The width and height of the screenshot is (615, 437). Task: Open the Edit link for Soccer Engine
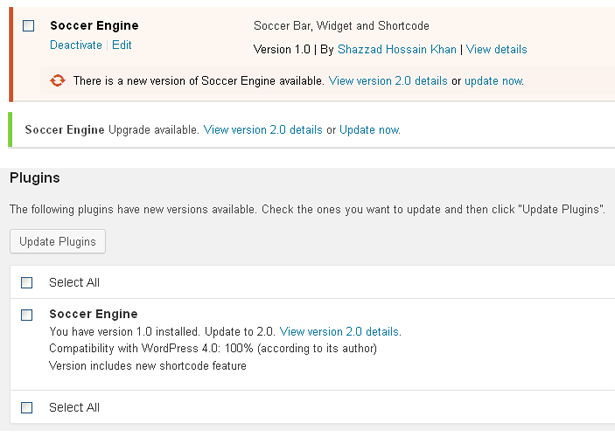(x=122, y=45)
